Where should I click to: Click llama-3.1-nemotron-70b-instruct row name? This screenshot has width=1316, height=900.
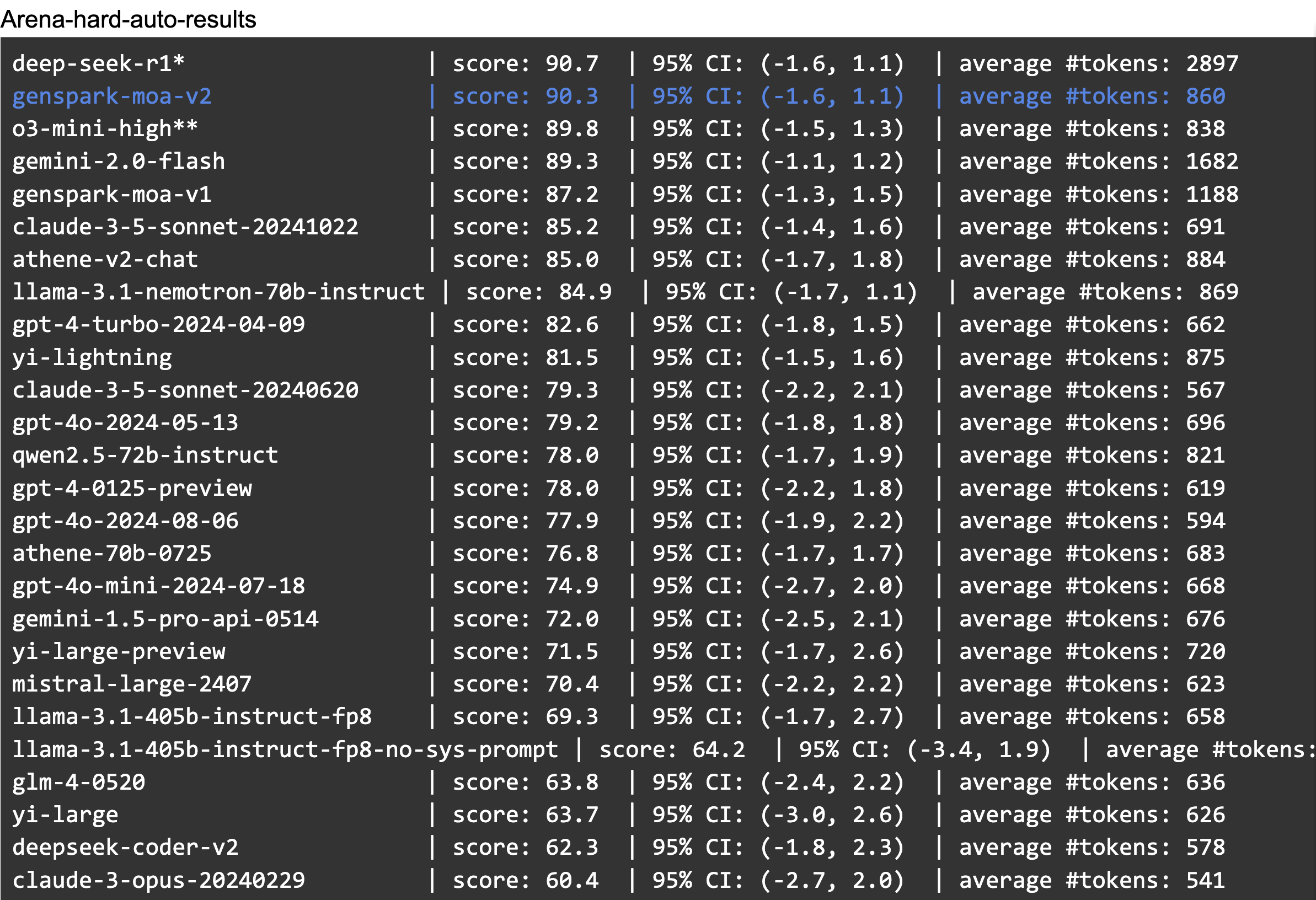click(x=218, y=292)
